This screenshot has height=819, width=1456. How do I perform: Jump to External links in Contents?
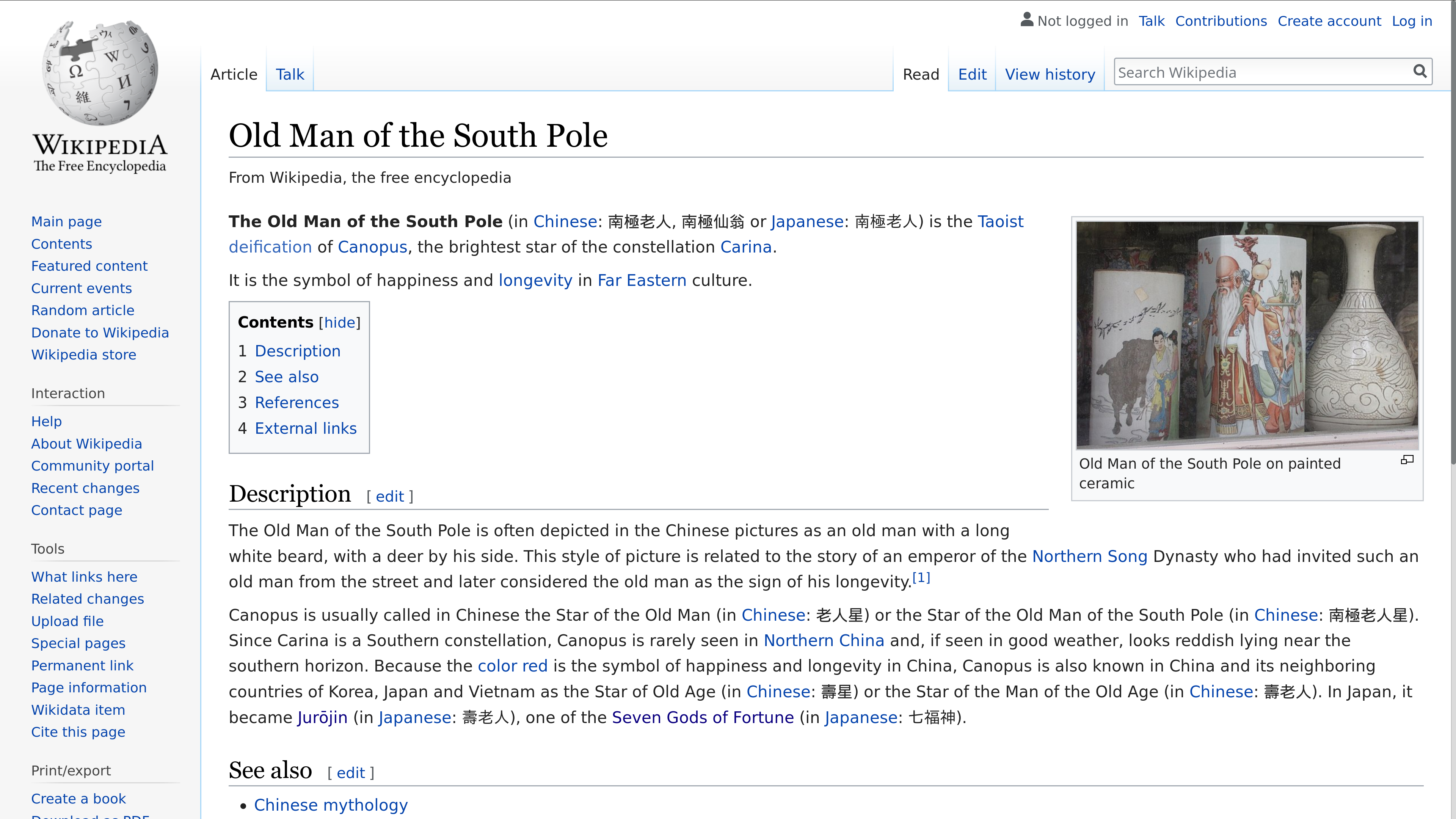[306, 428]
